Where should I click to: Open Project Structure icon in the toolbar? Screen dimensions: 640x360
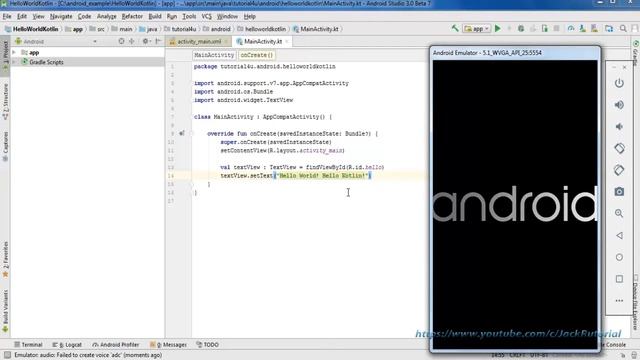(x=609, y=29)
